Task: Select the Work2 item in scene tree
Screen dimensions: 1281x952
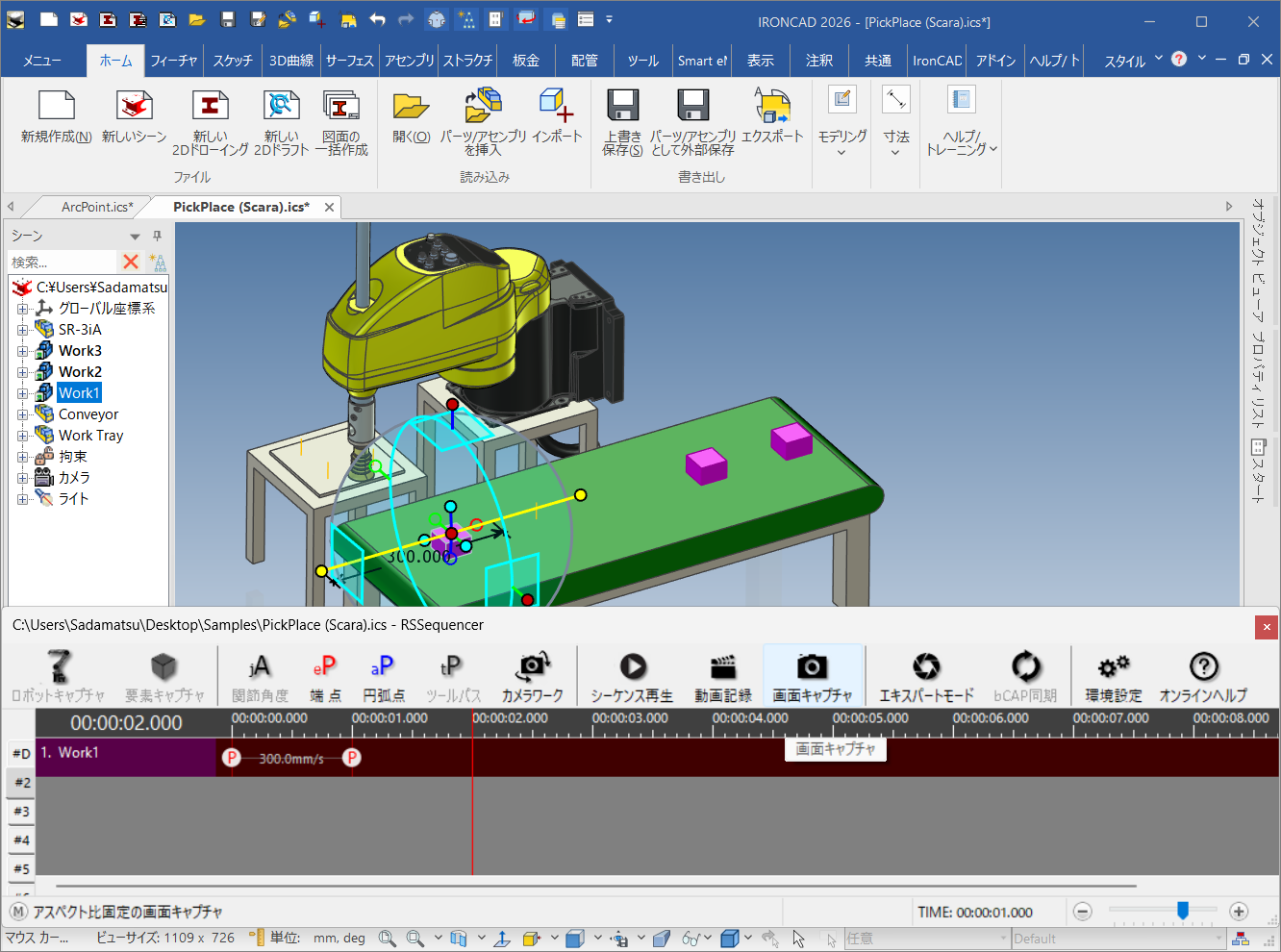Action: pos(80,372)
